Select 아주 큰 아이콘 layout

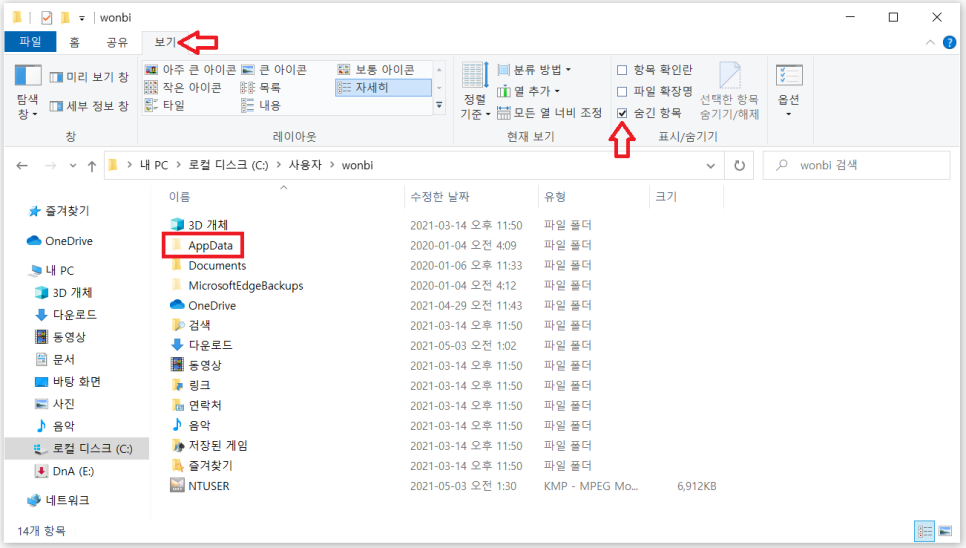pos(190,70)
